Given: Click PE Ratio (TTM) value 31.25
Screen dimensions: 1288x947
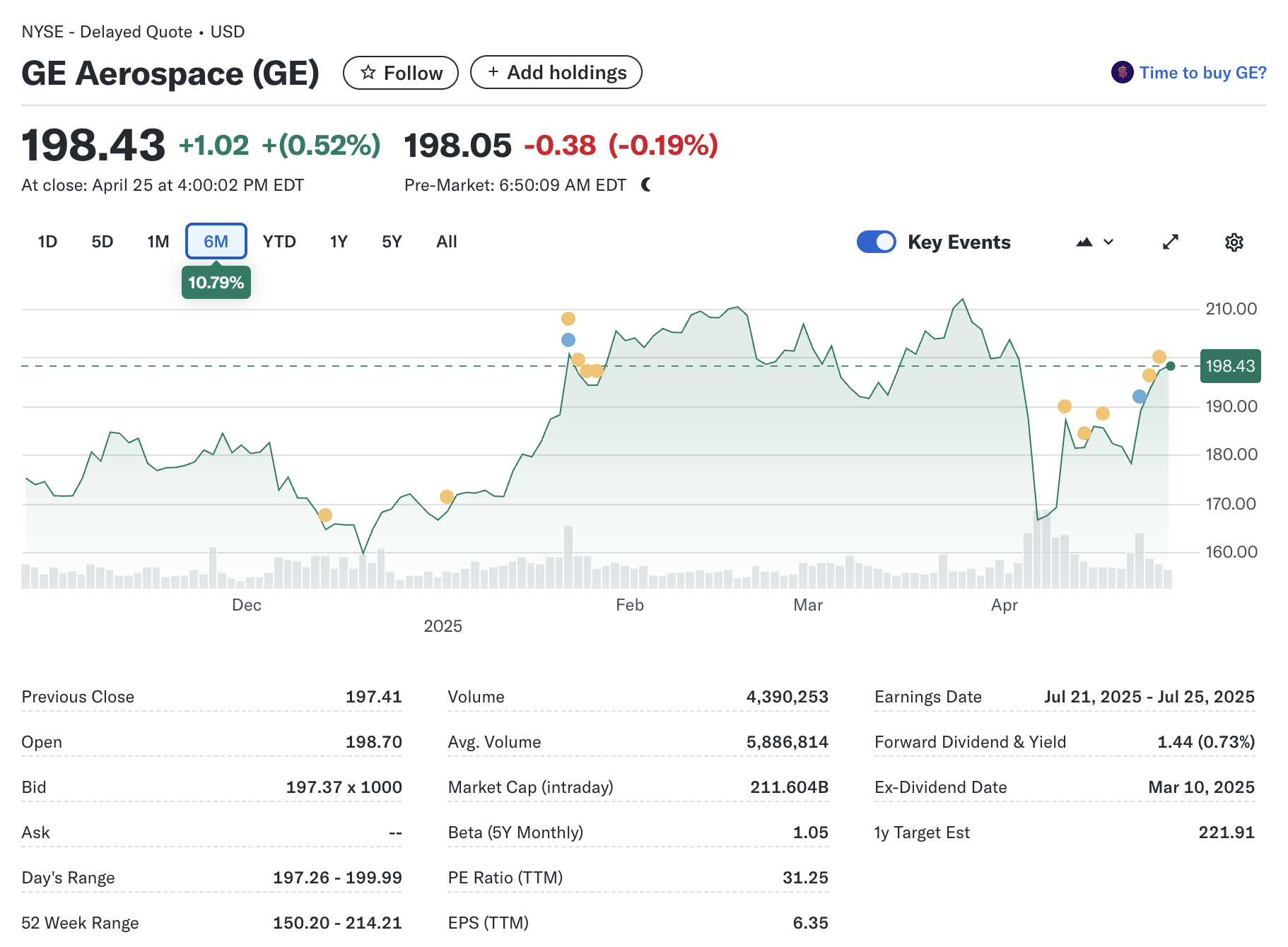Looking at the screenshot, I should pos(805,878).
